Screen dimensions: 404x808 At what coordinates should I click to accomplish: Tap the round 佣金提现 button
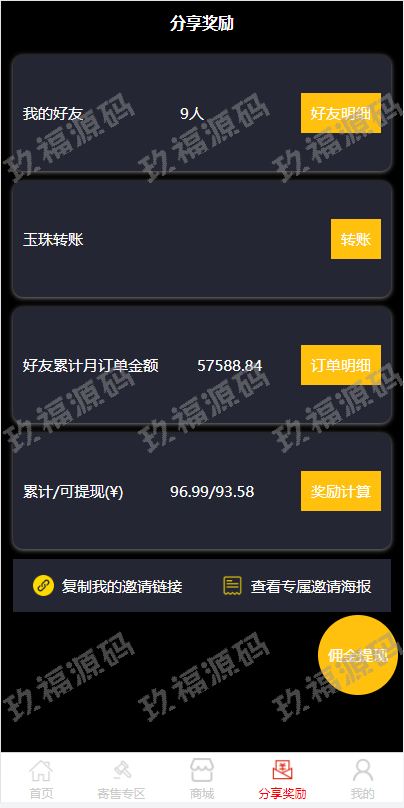click(x=358, y=655)
